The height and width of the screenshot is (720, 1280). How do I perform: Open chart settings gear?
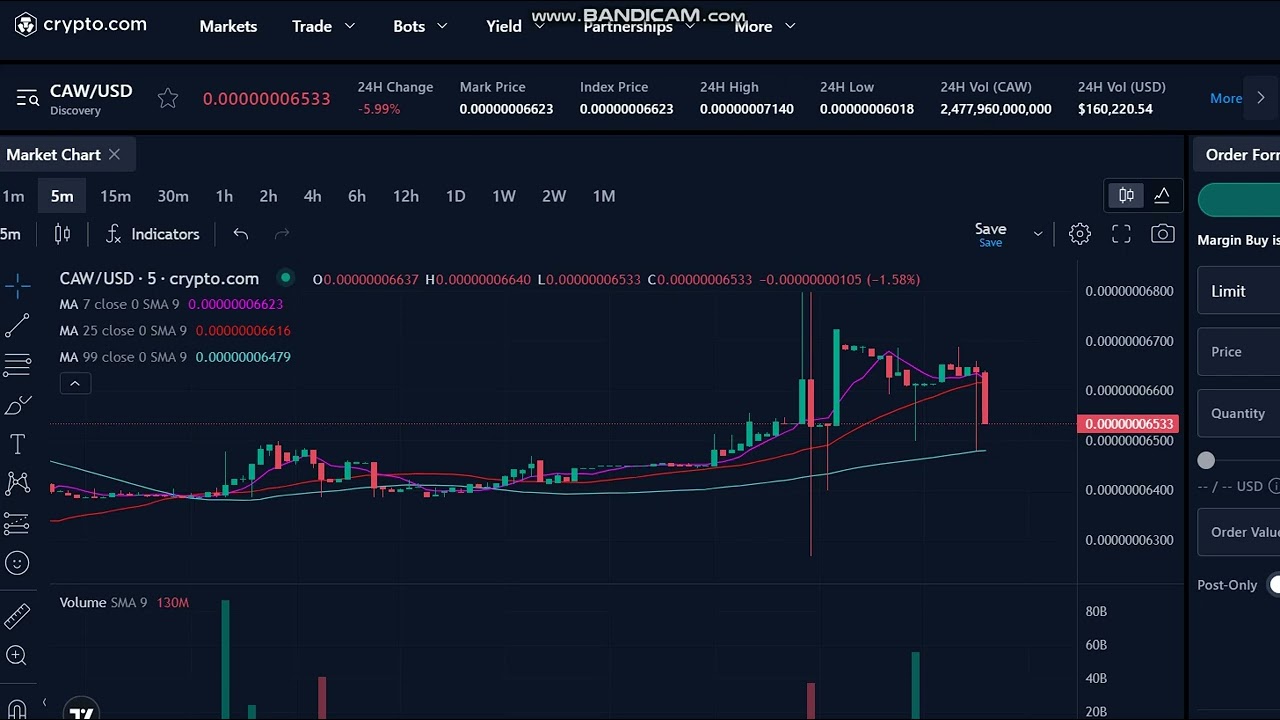pyautogui.click(x=1079, y=234)
